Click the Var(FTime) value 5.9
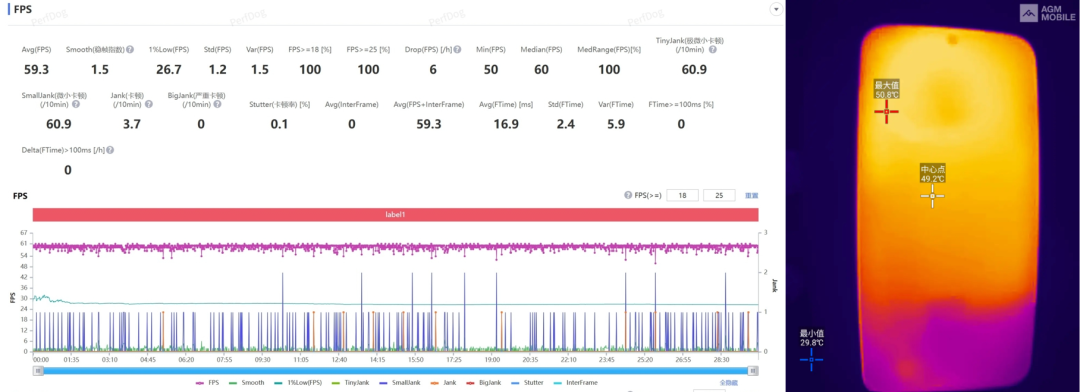 pos(616,125)
